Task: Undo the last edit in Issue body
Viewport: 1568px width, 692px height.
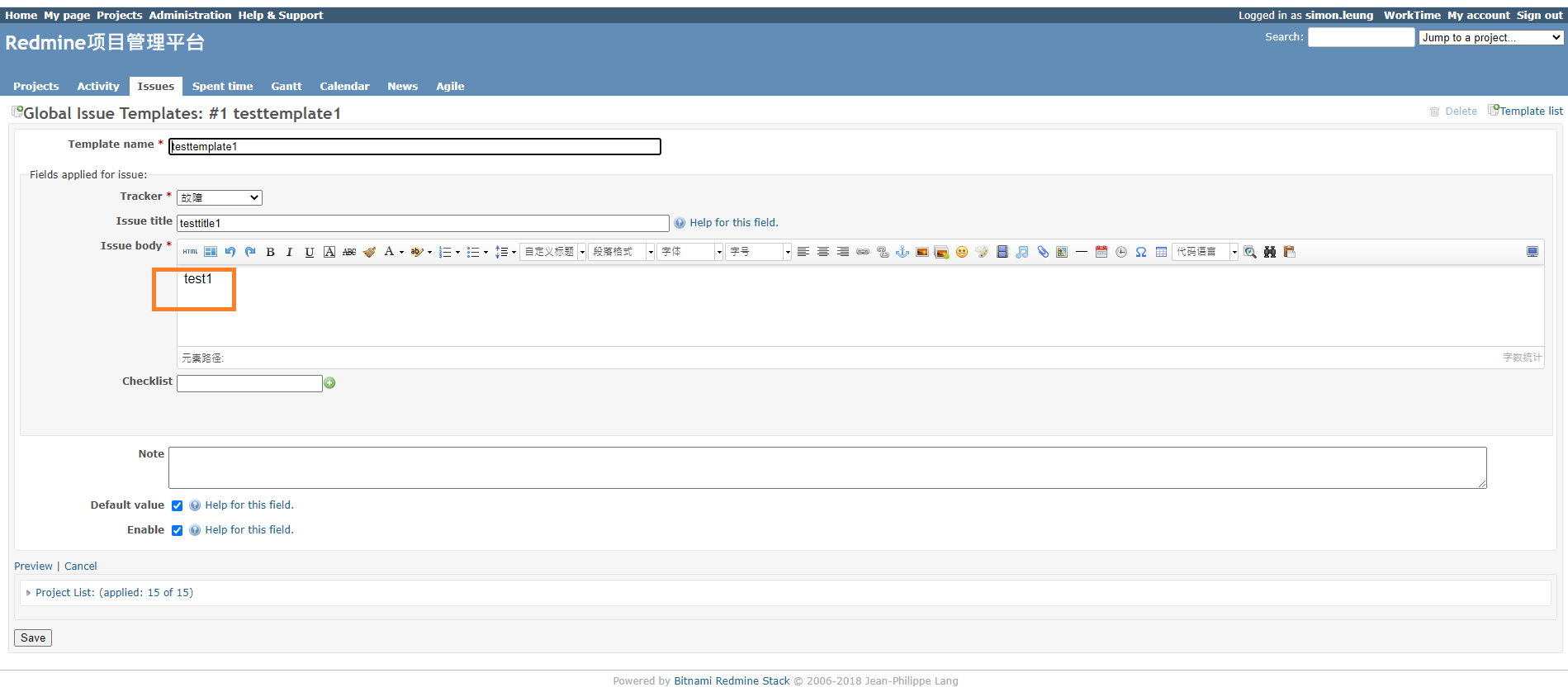Action: click(x=230, y=252)
